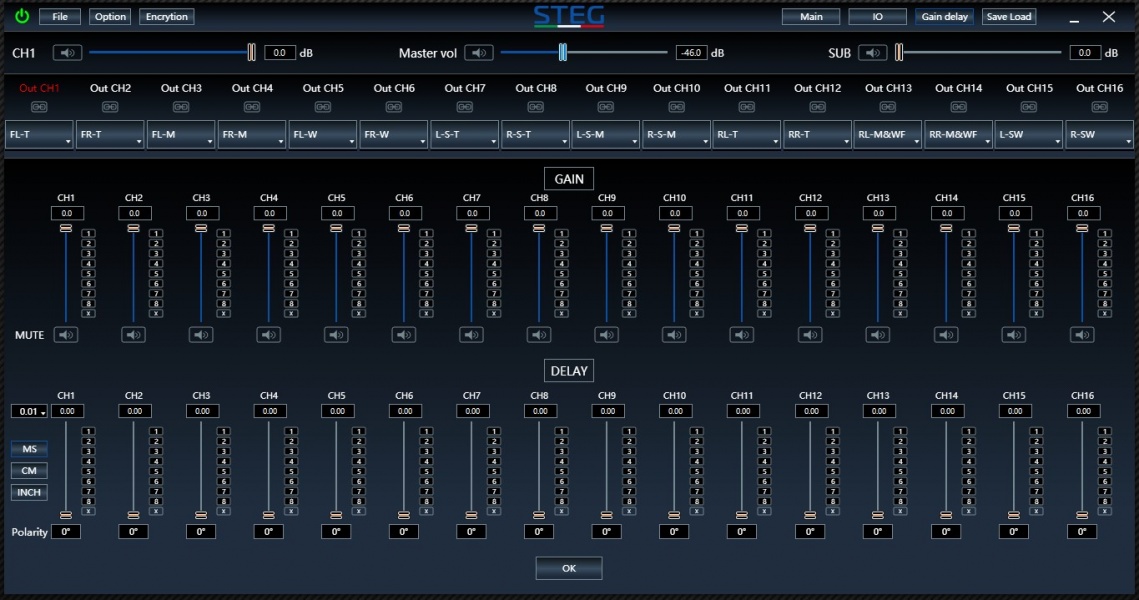Open FR-T output type dropdown
The width and height of the screenshot is (1139, 600).
tap(110, 134)
